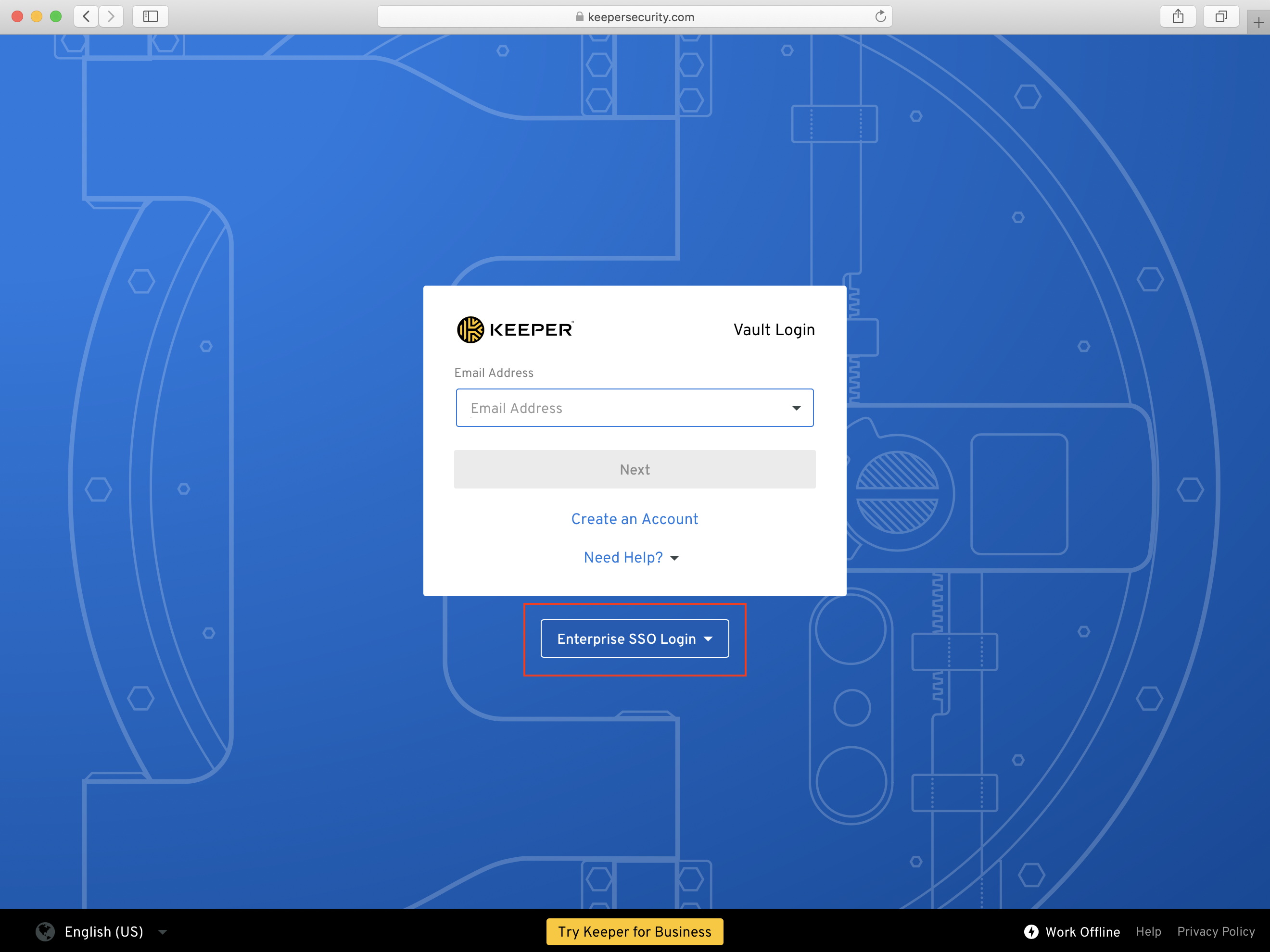Reload the page with the refresh icon

point(880,16)
